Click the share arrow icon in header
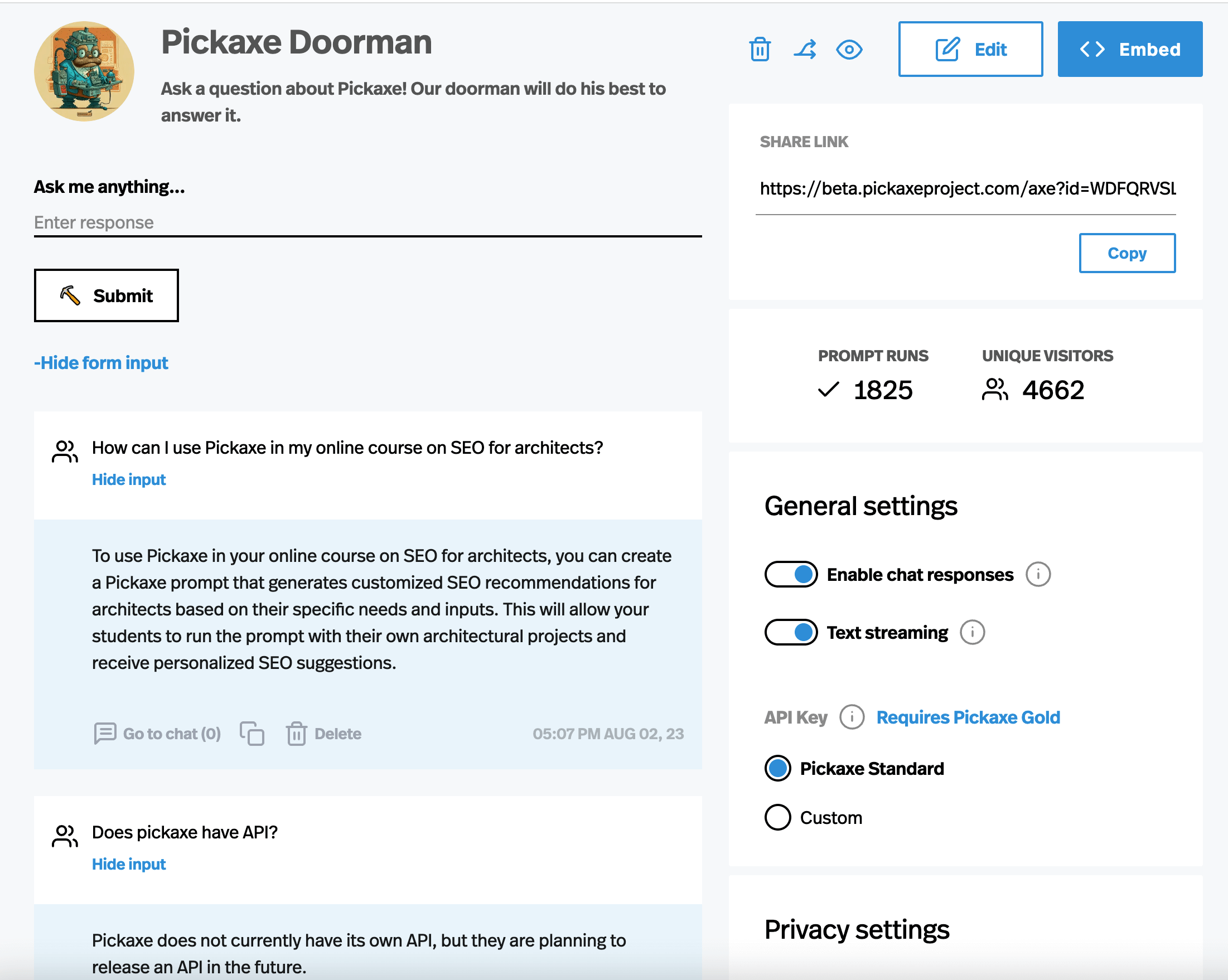This screenshot has width=1228, height=980. (x=805, y=50)
